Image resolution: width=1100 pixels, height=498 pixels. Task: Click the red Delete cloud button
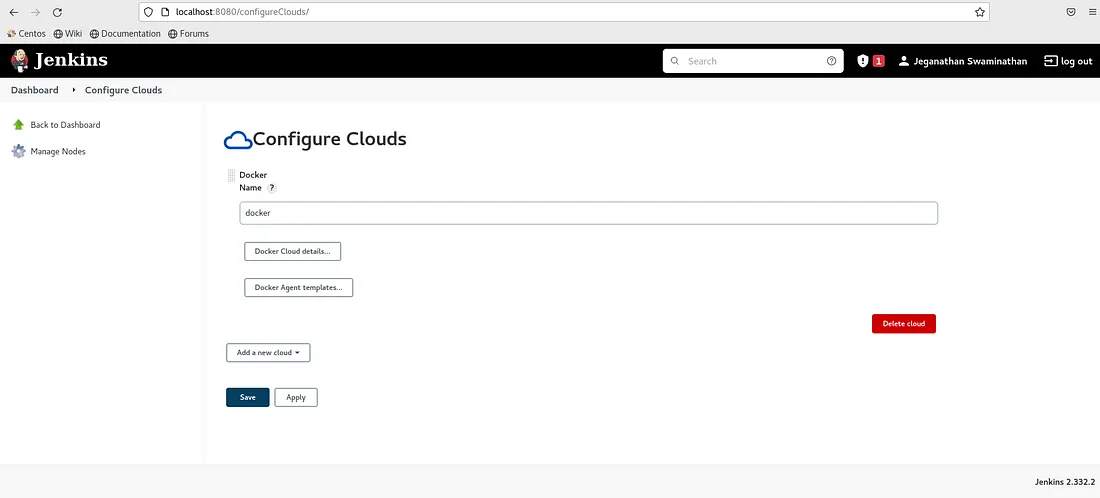[x=904, y=323]
